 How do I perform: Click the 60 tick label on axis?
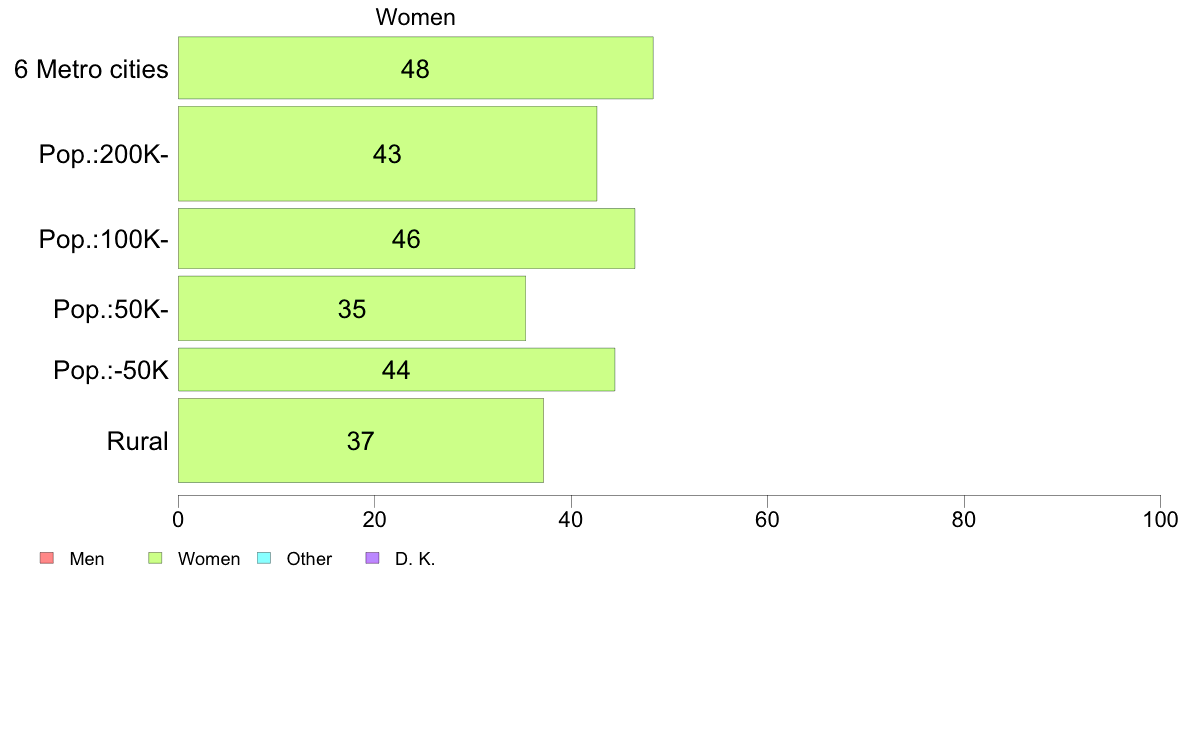[768, 519]
